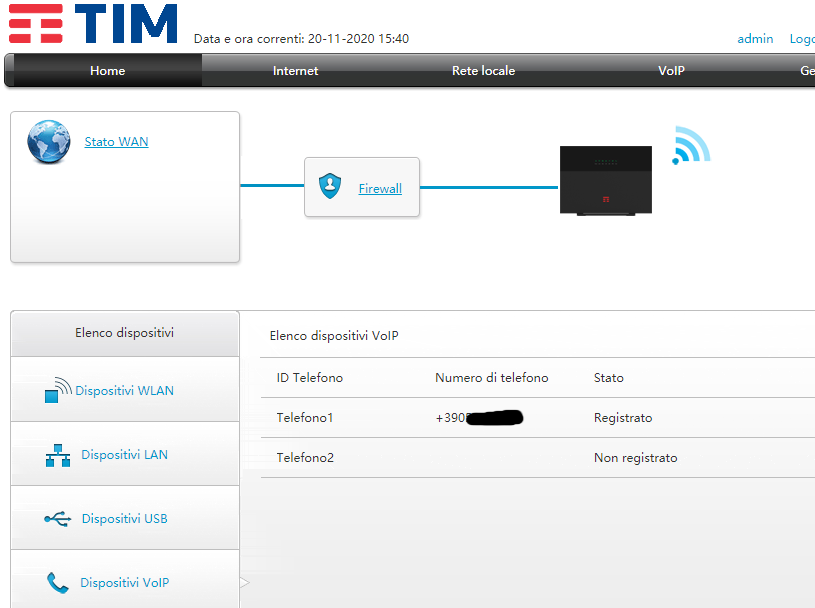Click the Dispositivi USB icon
The width and height of the screenshot is (815, 608).
58,519
